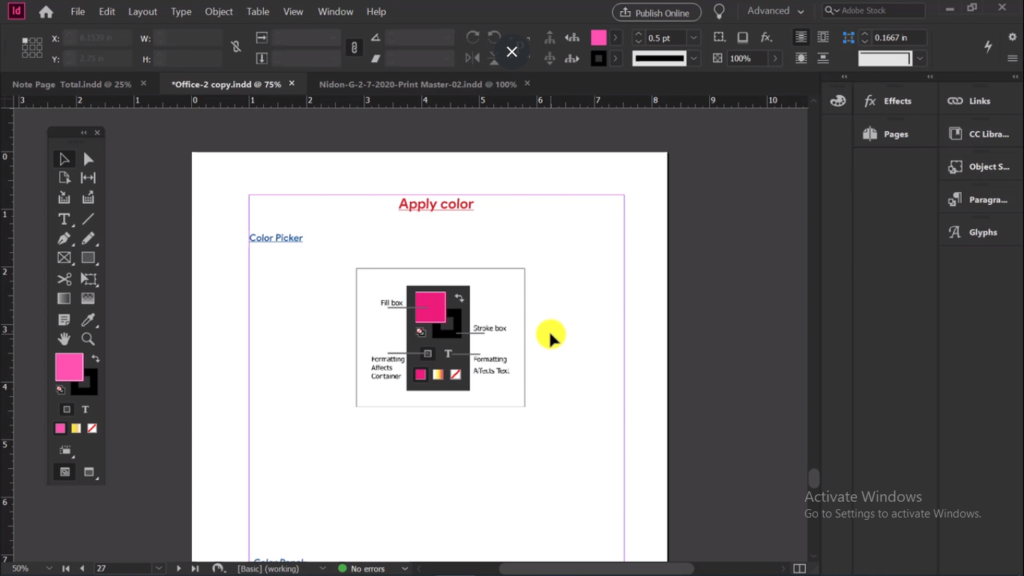This screenshot has width=1024, height=576.
Task: Follow the Color Picker link in document
Action: 276,238
